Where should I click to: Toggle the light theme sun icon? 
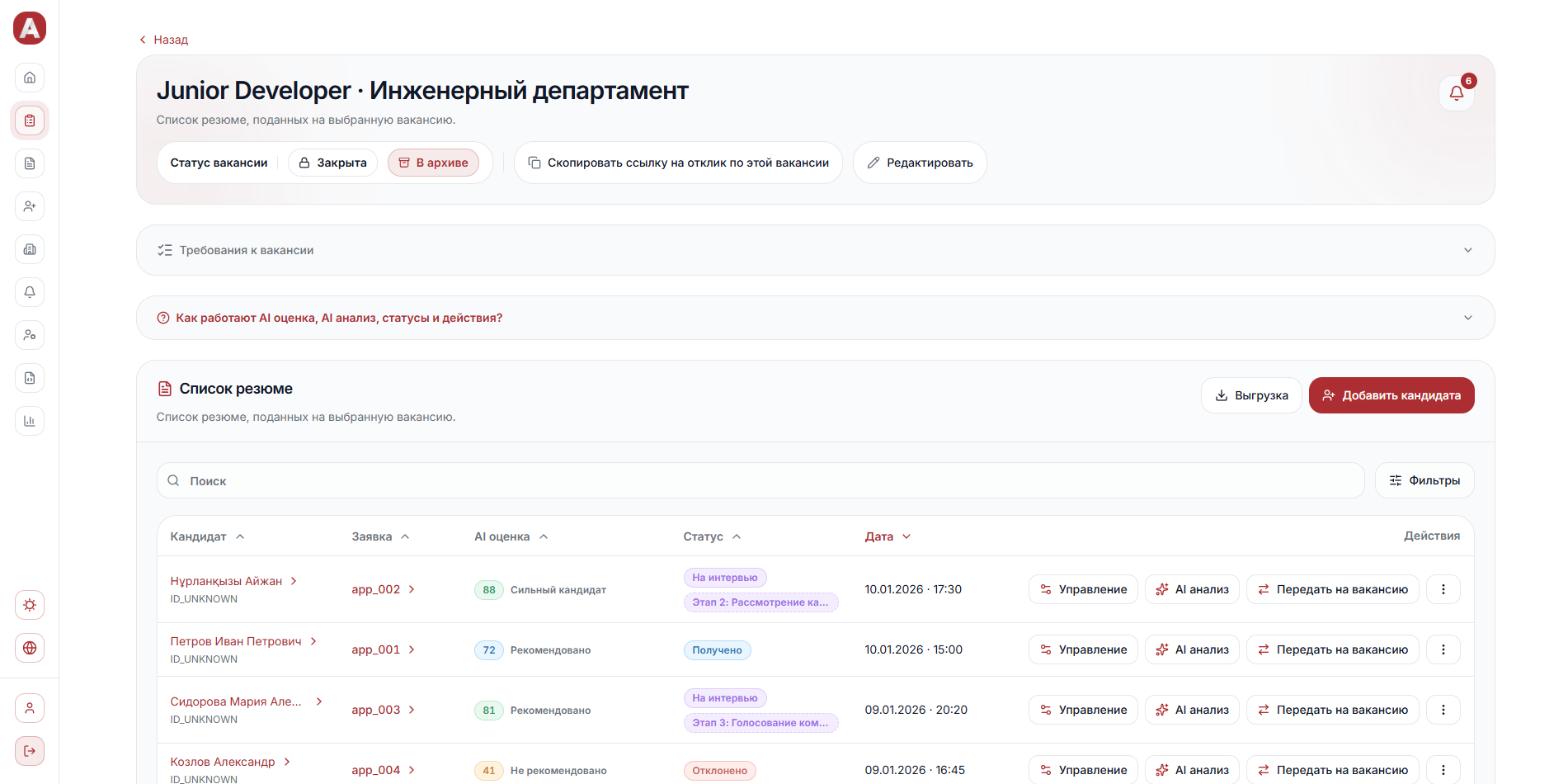tap(30, 605)
